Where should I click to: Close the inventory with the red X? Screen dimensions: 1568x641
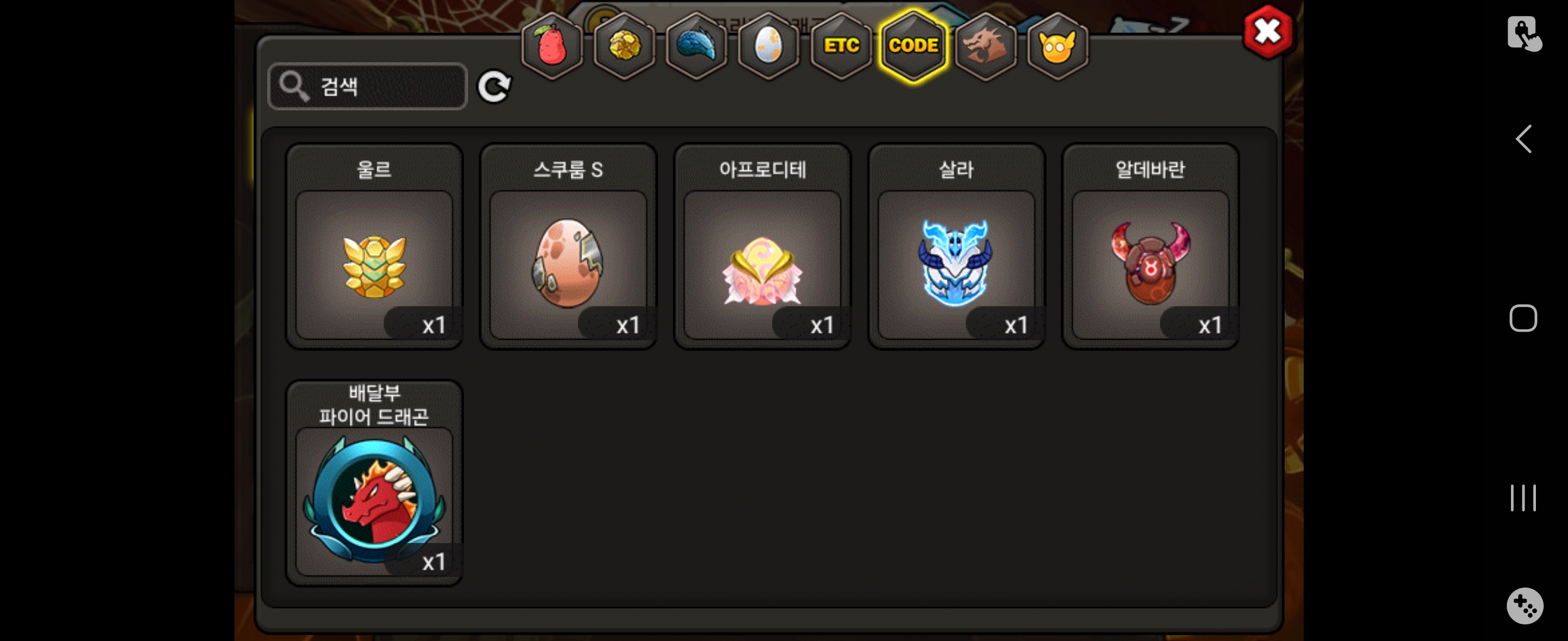pyautogui.click(x=1268, y=31)
